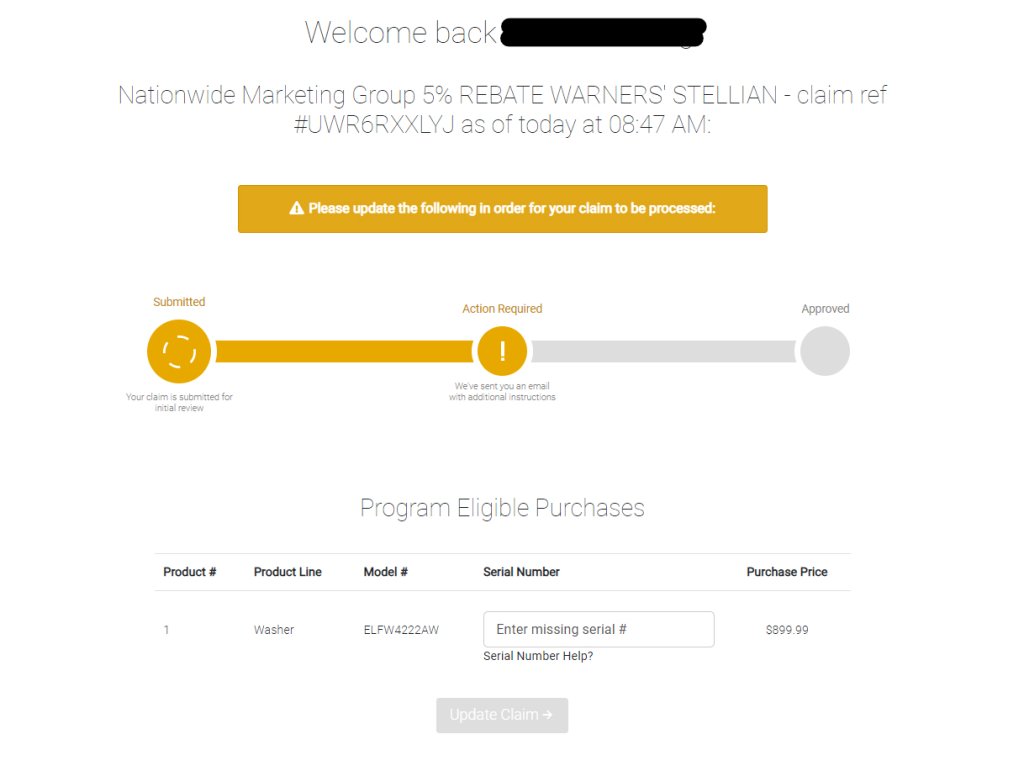Open the Serial Number Help link
Viewport: 1024px width, 766px height.
tap(538, 656)
